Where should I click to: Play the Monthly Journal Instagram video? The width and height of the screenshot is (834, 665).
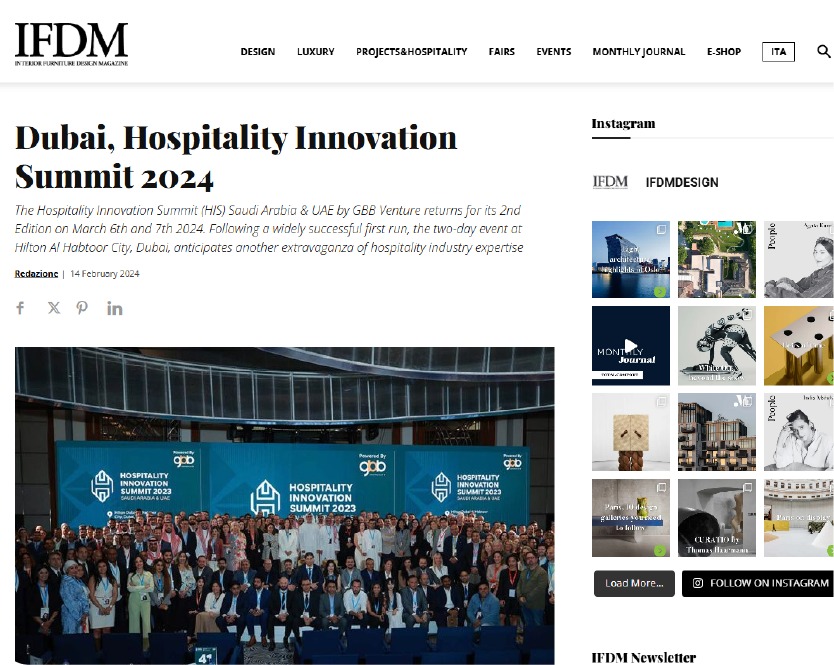tap(631, 346)
